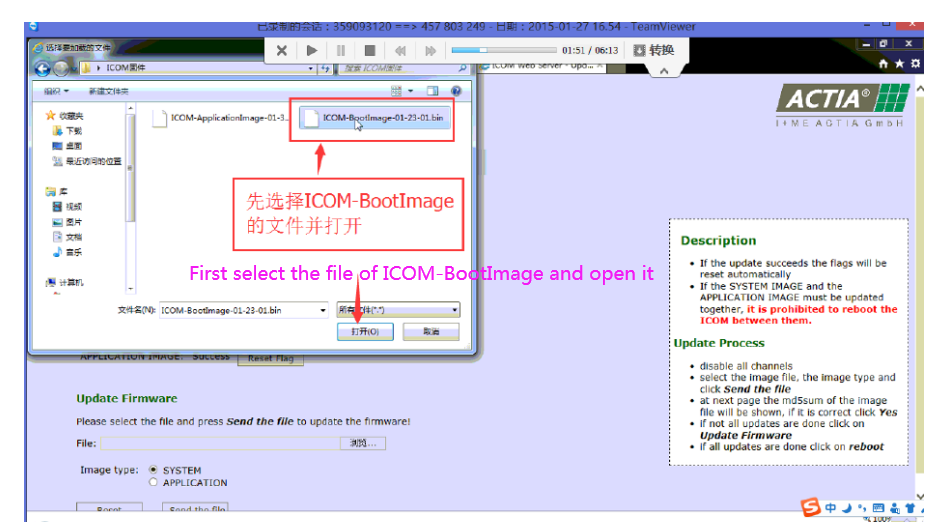
Task: Click the 文件名 filename input field
Action: pyautogui.click(x=239, y=310)
